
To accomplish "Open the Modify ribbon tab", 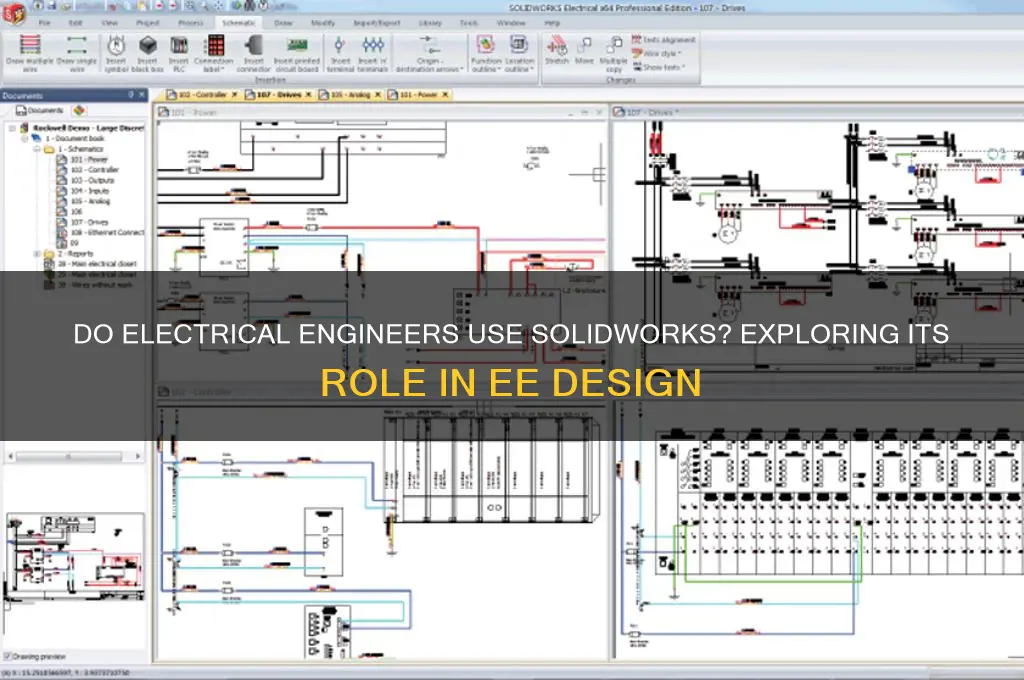I will 323,23.
